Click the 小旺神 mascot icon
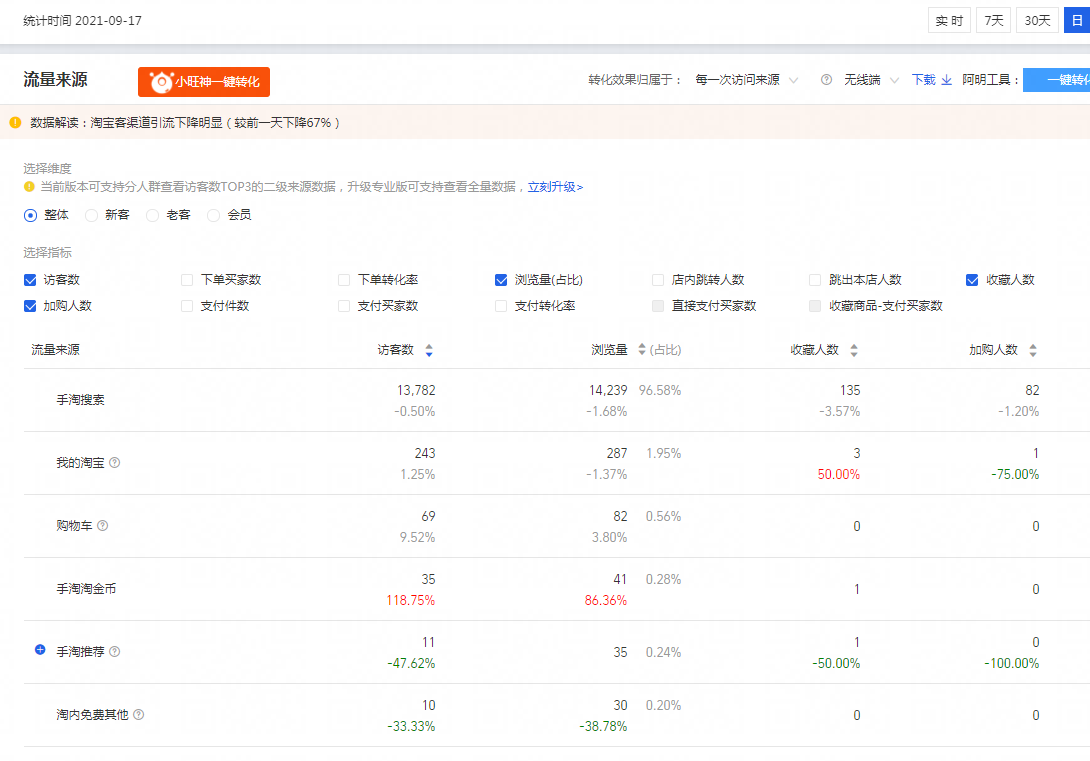 161,82
